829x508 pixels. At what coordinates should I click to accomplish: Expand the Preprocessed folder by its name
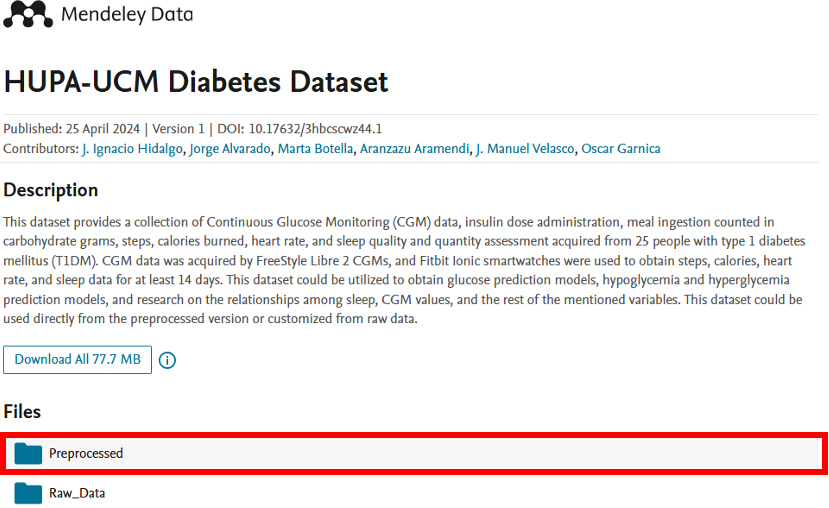coord(86,453)
